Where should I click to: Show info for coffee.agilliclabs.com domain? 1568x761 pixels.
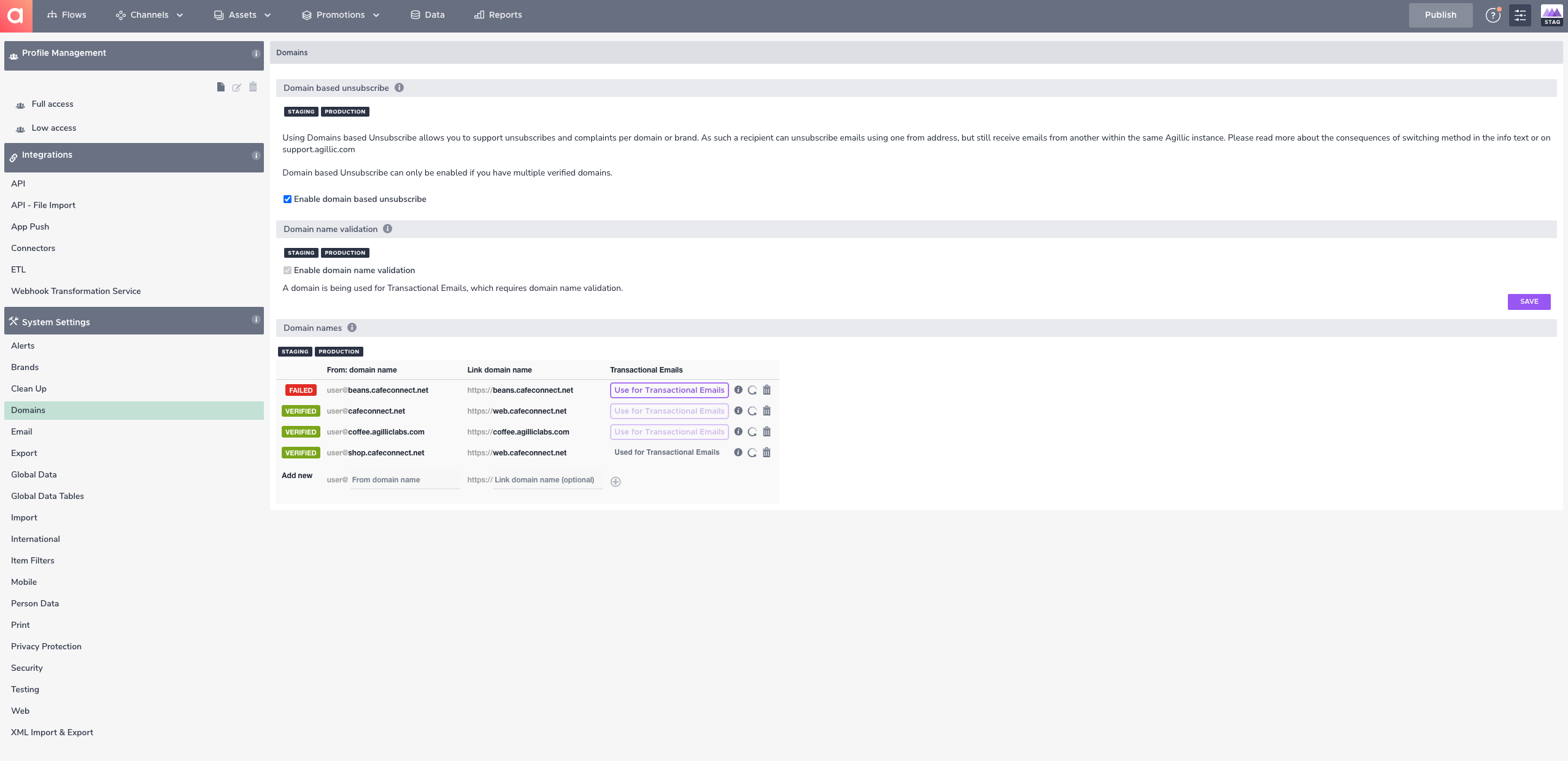(738, 431)
